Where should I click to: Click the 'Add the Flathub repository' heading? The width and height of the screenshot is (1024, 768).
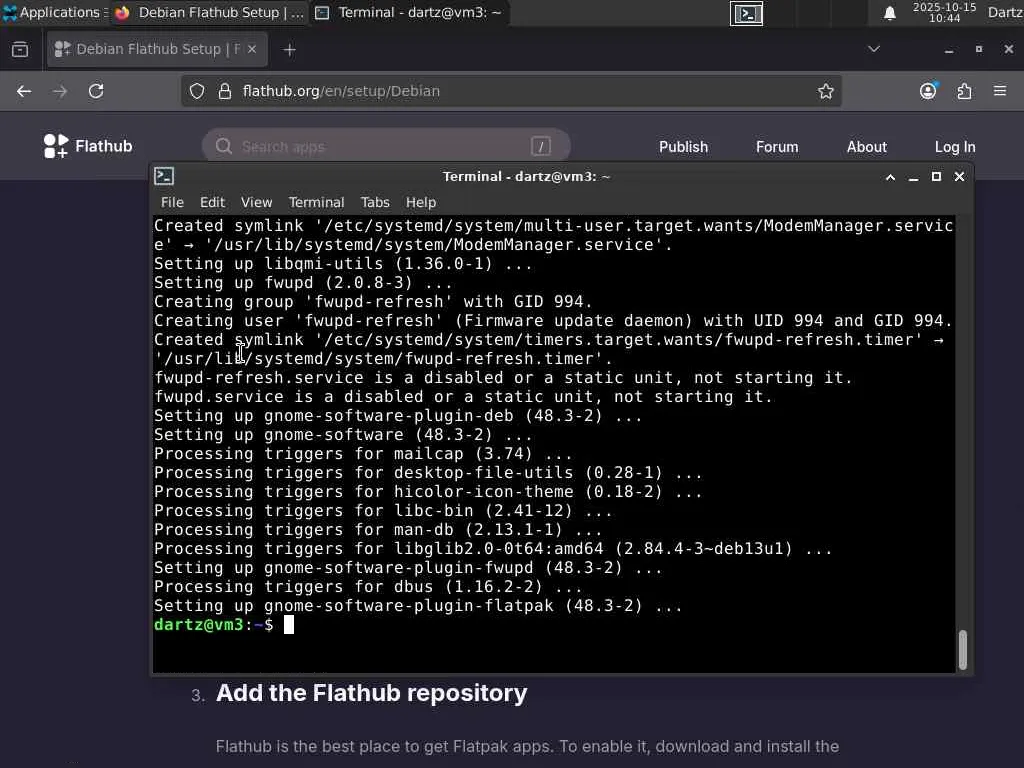pos(371,693)
